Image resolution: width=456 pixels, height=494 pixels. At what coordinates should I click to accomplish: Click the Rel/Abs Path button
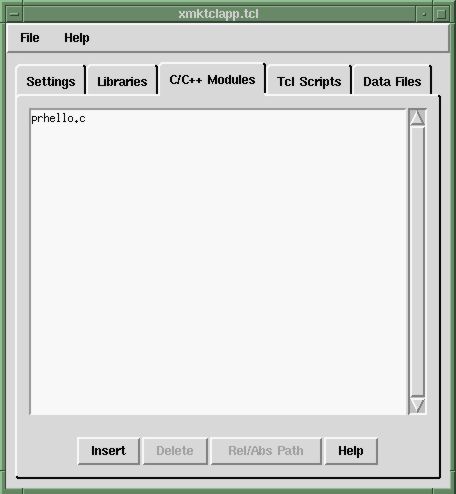click(x=266, y=451)
